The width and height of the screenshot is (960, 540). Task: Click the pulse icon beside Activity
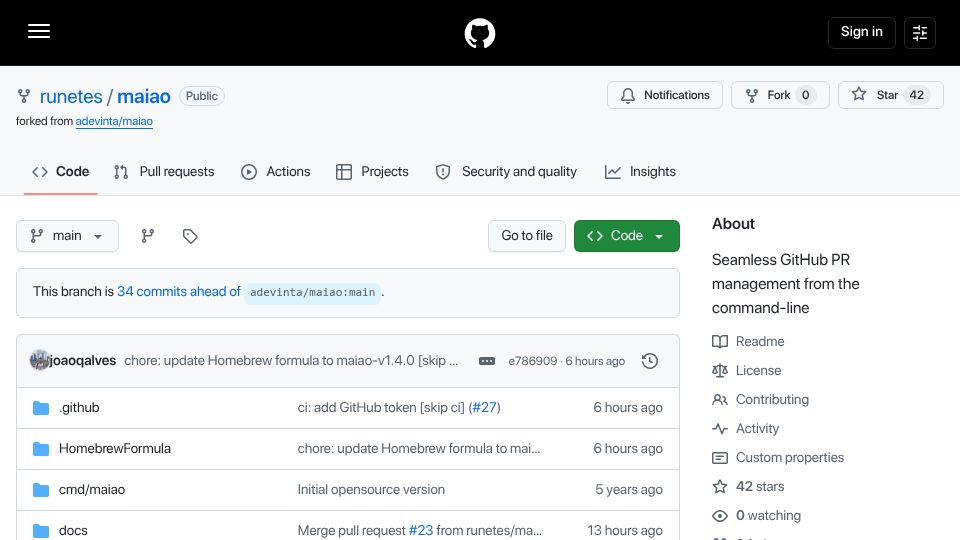click(720, 429)
